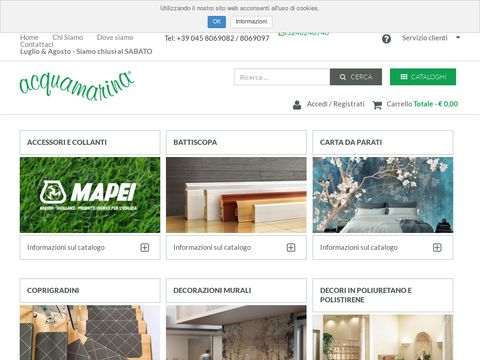Click the Battiscopa skirting boards image
Viewport: 480px width, 360px height.
tap(236, 195)
